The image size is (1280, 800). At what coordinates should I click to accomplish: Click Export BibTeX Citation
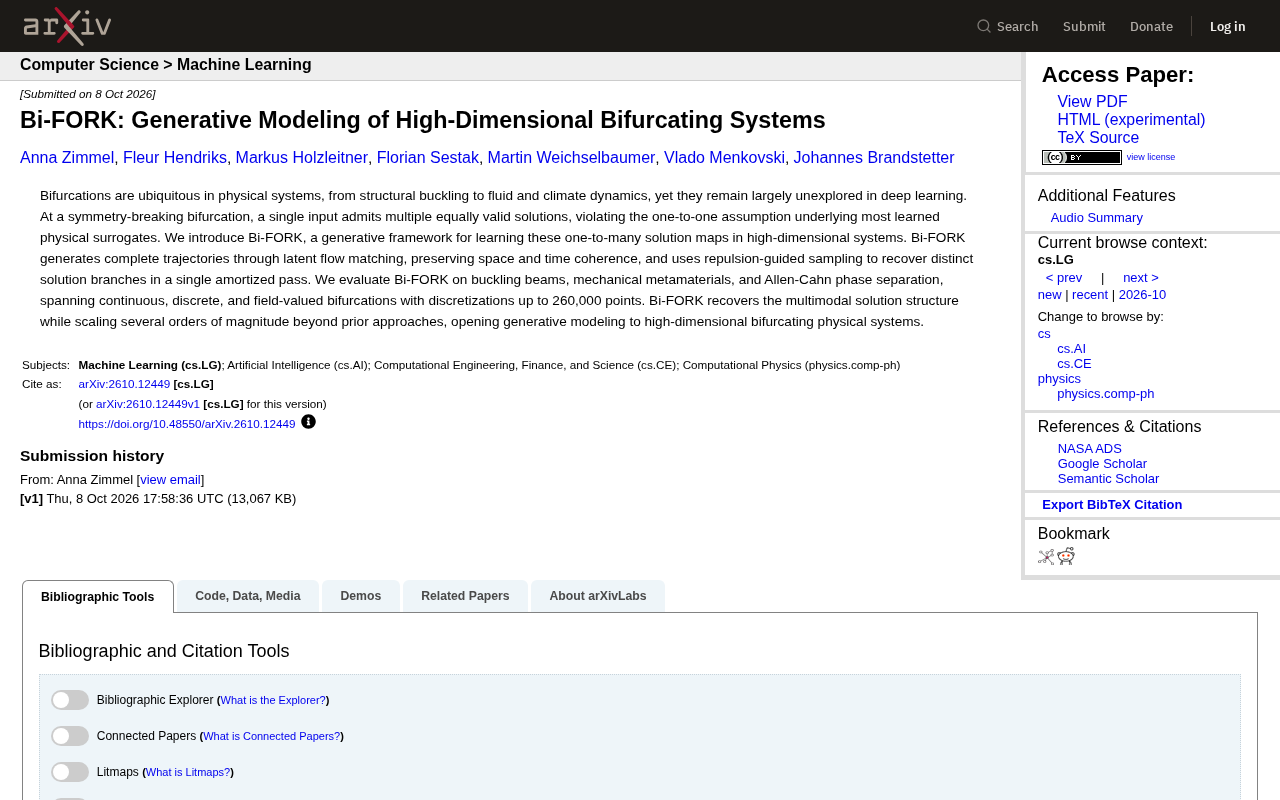[x=1112, y=505]
